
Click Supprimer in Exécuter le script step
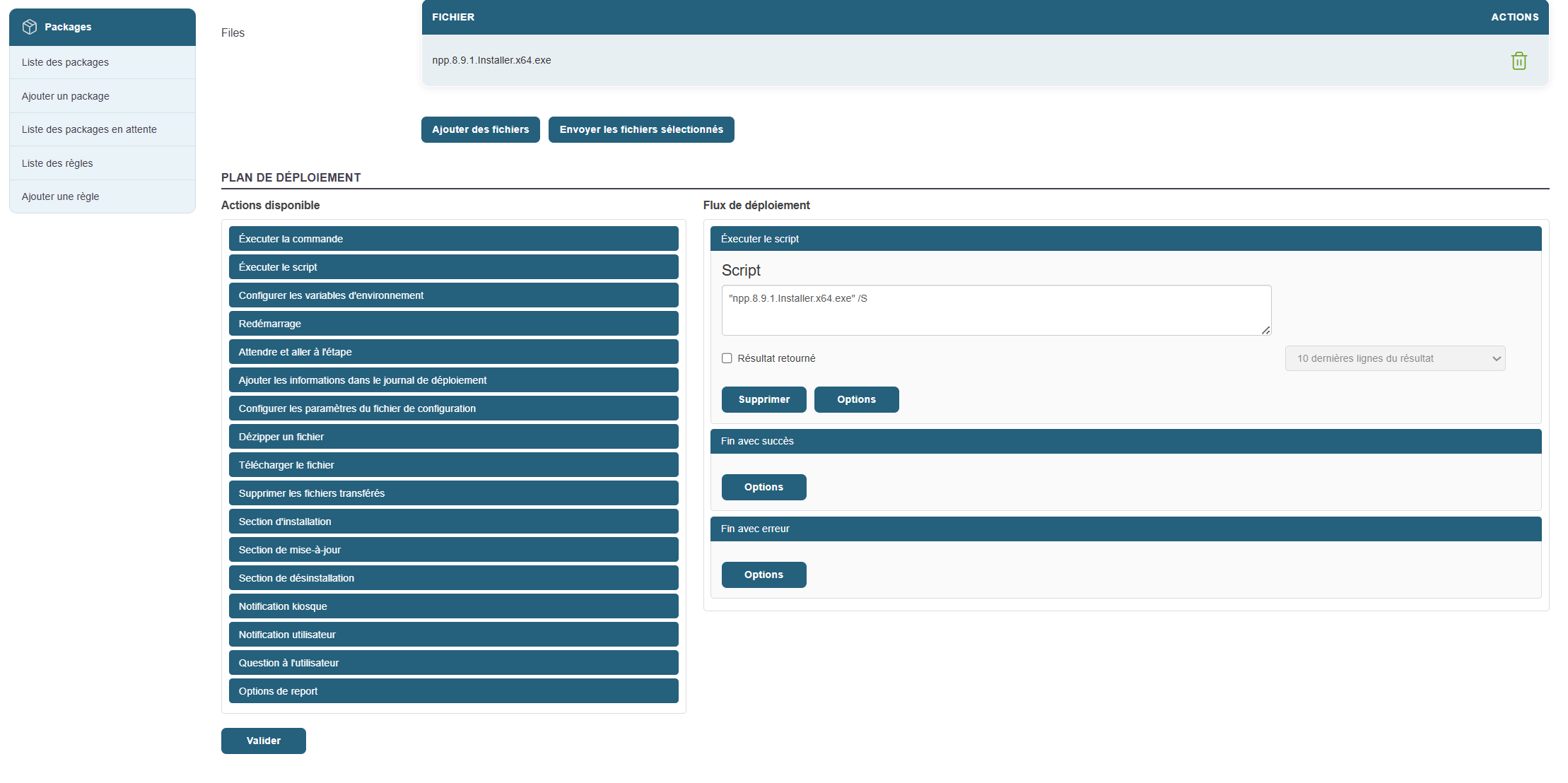coord(763,399)
